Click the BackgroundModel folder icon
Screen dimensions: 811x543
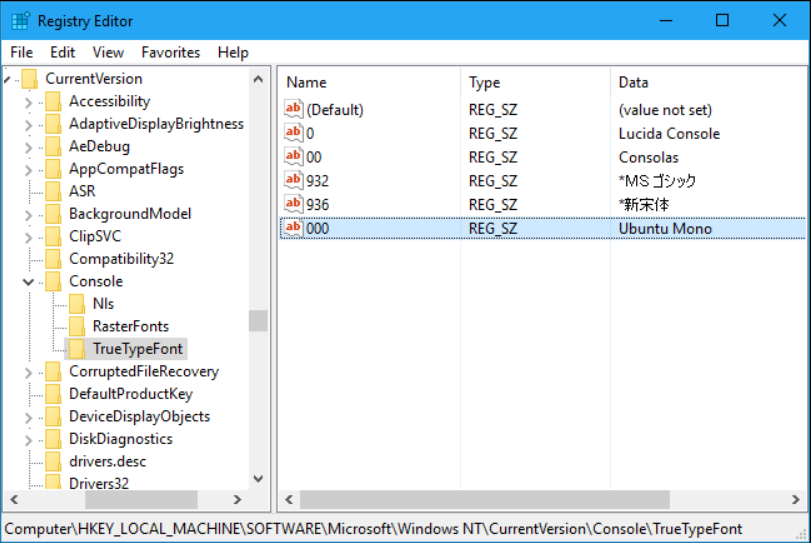click(x=53, y=214)
